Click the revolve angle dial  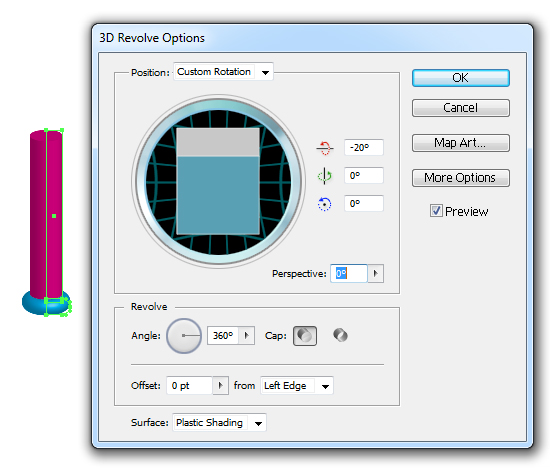coord(184,336)
